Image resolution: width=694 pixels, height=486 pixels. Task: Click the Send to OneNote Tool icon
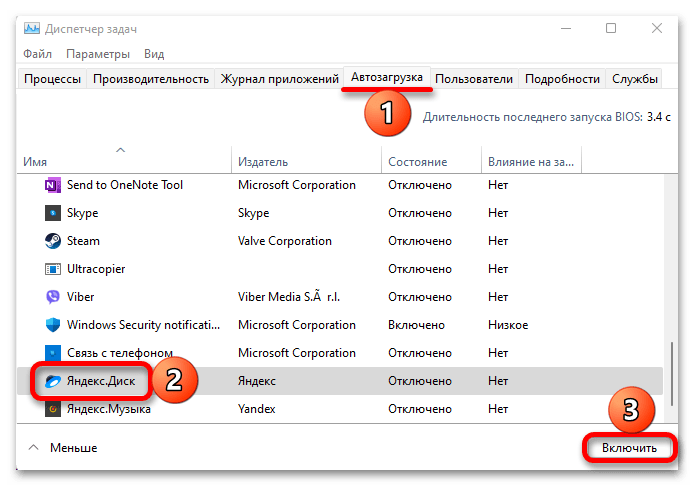pyautogui.click(x=53, y=185)
